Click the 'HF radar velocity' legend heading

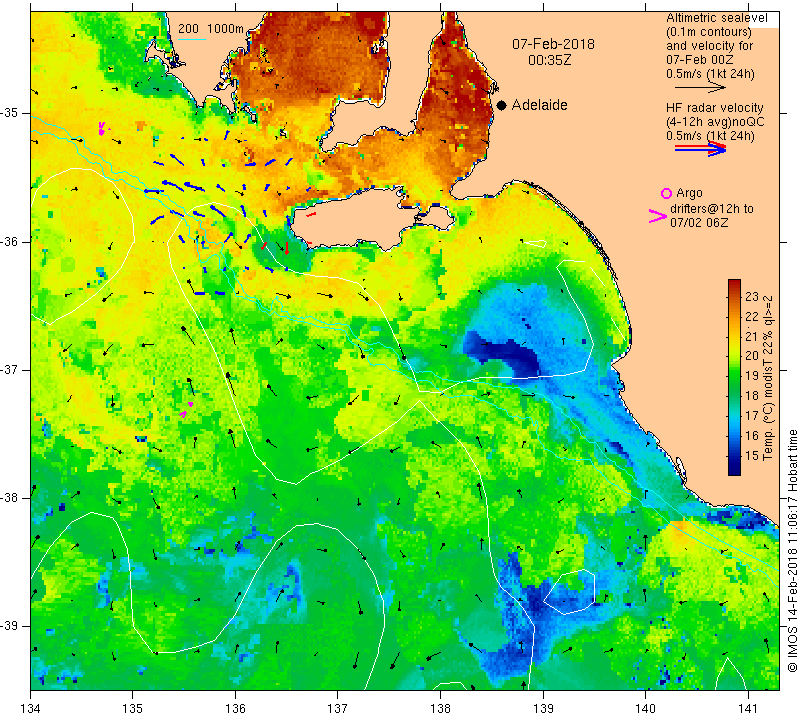click(714, 108)
